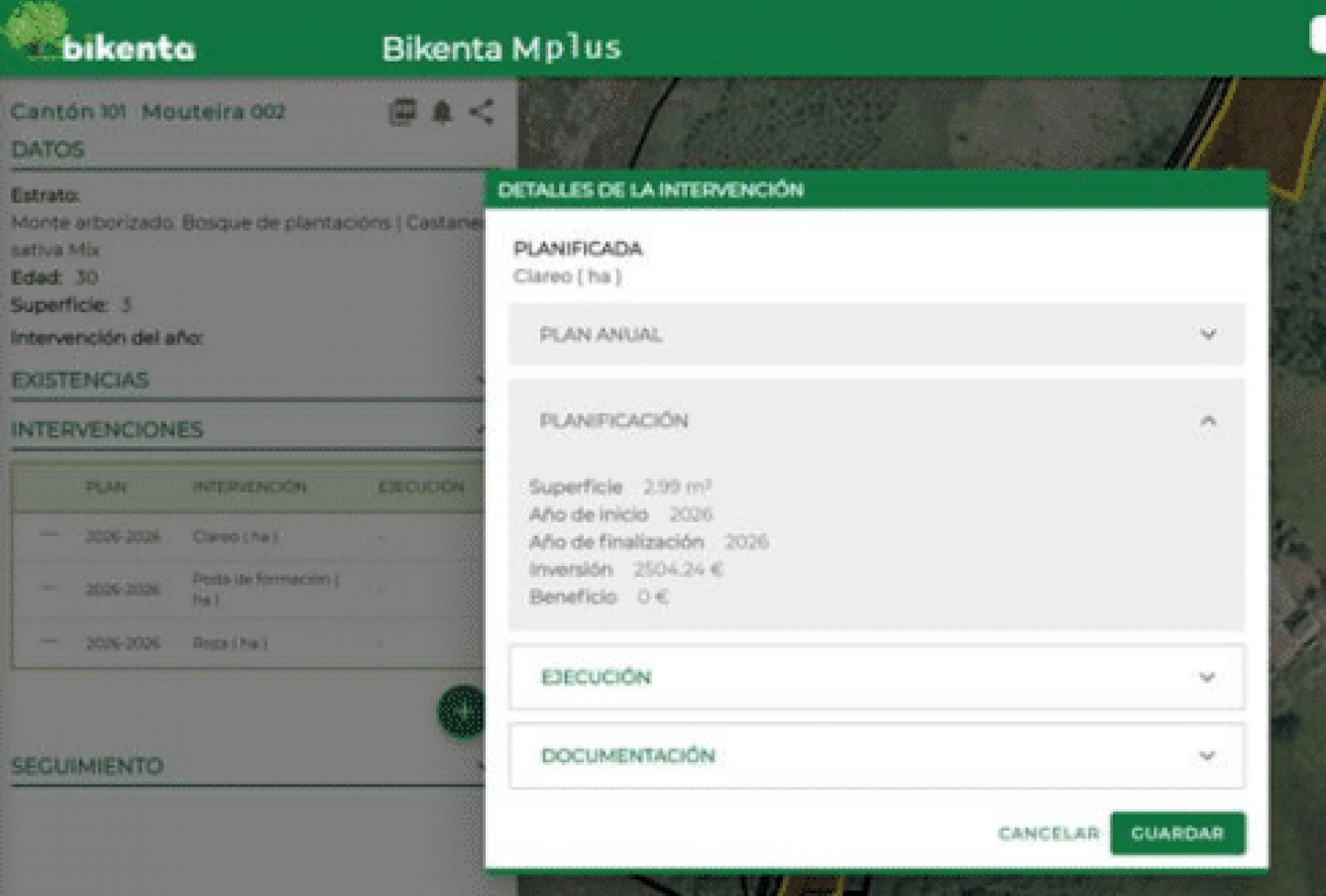Click CANCELAR to dismiss the dialog

(x=1049, y=834)
